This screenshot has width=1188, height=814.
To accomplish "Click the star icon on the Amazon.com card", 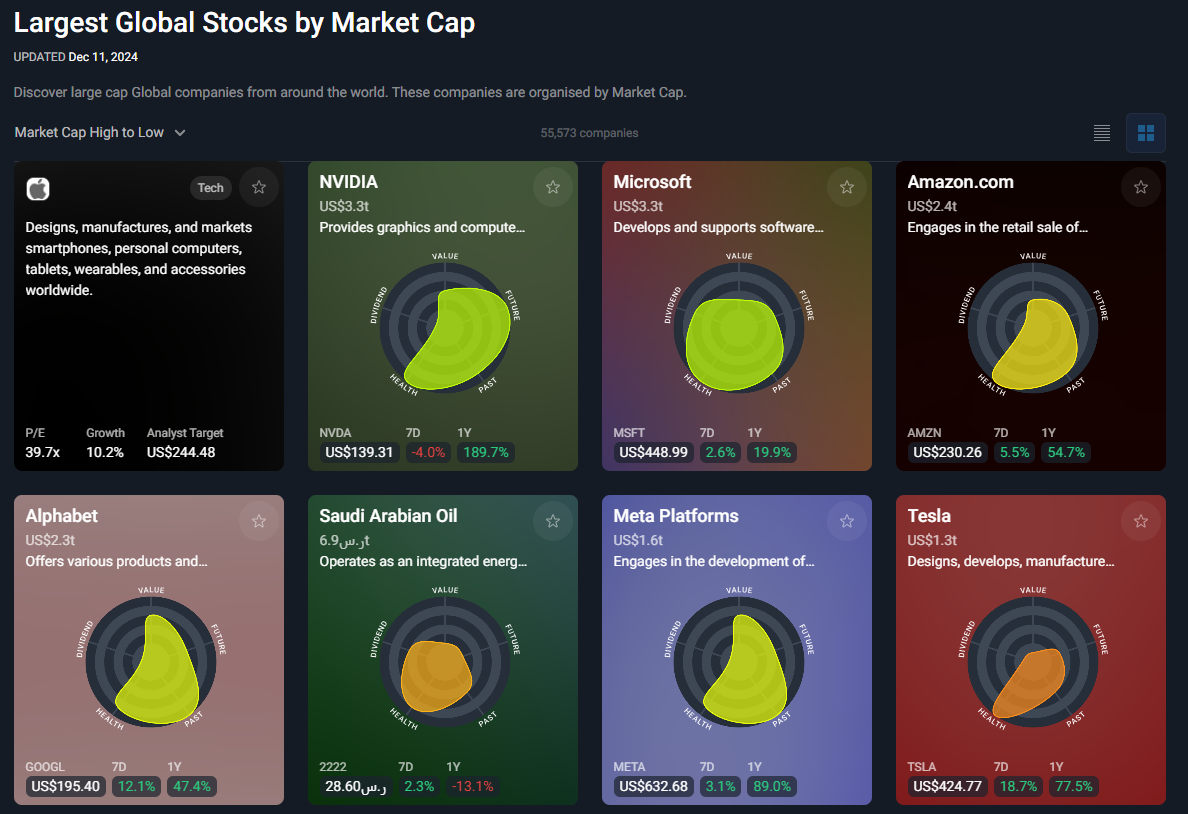I will 1141,187.
